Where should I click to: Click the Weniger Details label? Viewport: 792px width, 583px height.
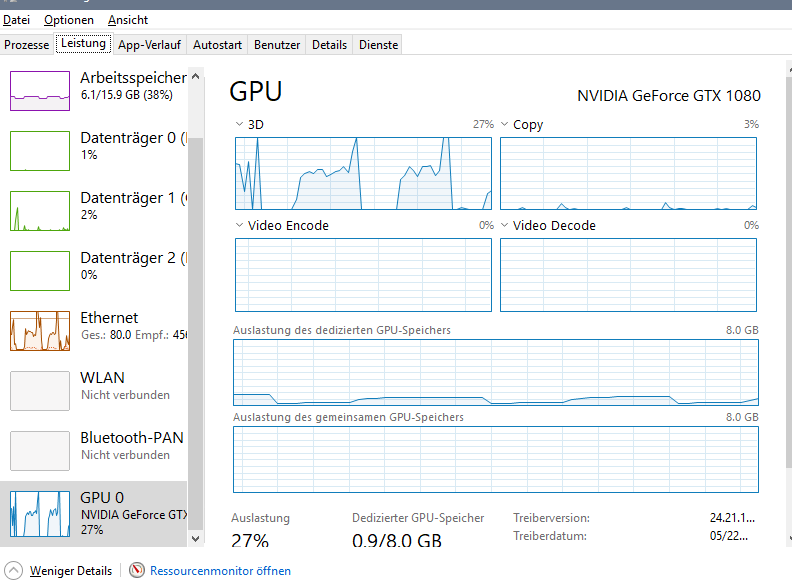(71, 571)
